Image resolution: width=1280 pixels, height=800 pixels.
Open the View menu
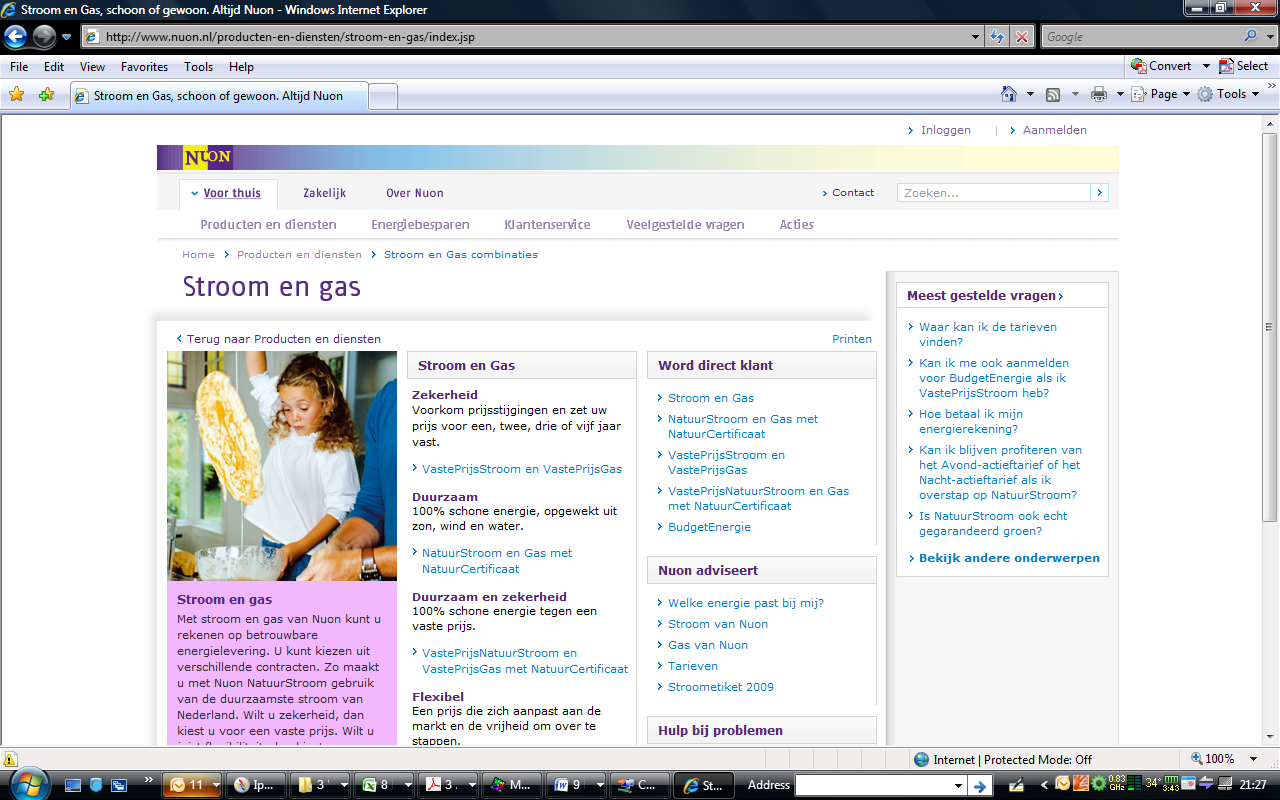(92, 67)
